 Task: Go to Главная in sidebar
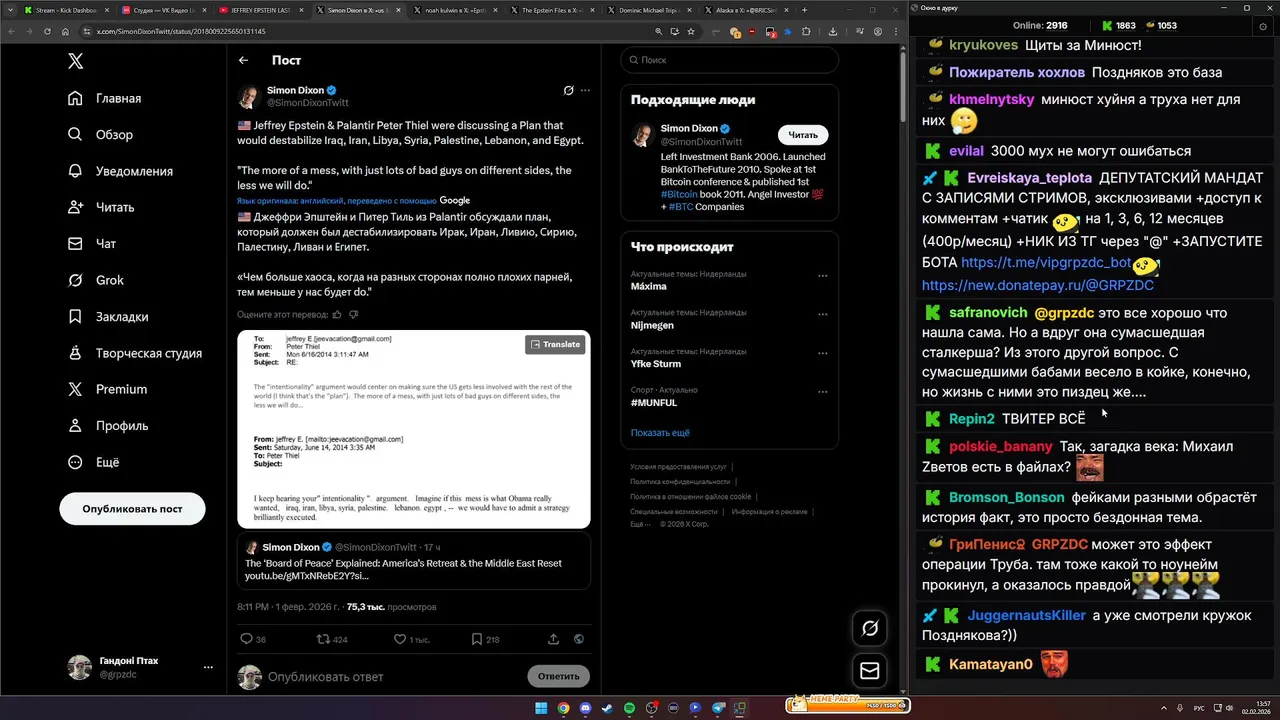105,98
